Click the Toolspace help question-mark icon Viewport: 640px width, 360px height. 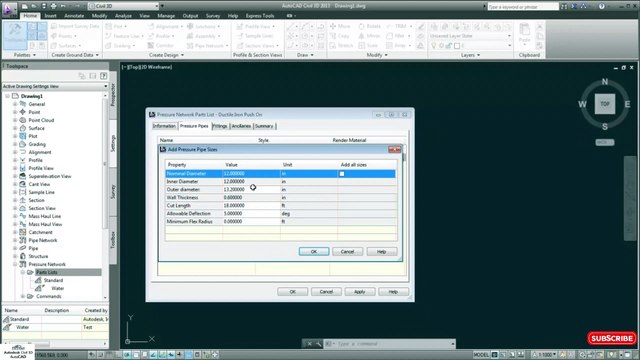104,76
